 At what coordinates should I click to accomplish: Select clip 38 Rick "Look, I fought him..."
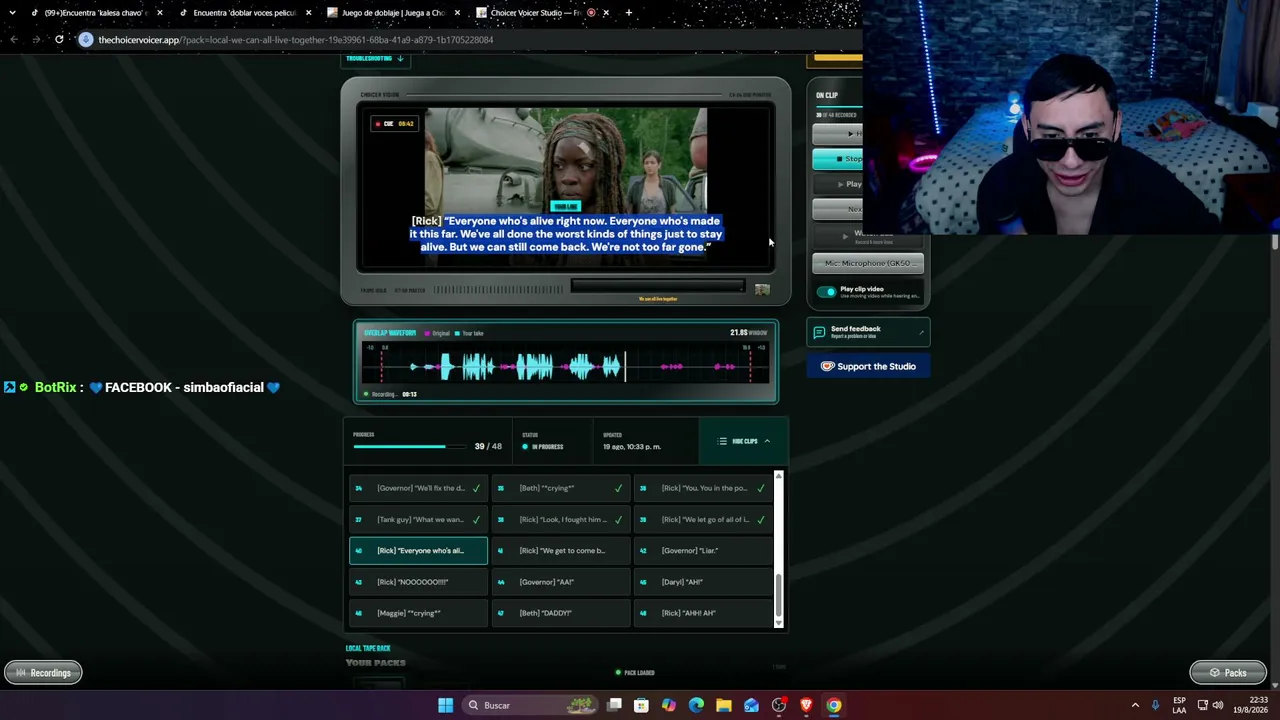[560, 519]
